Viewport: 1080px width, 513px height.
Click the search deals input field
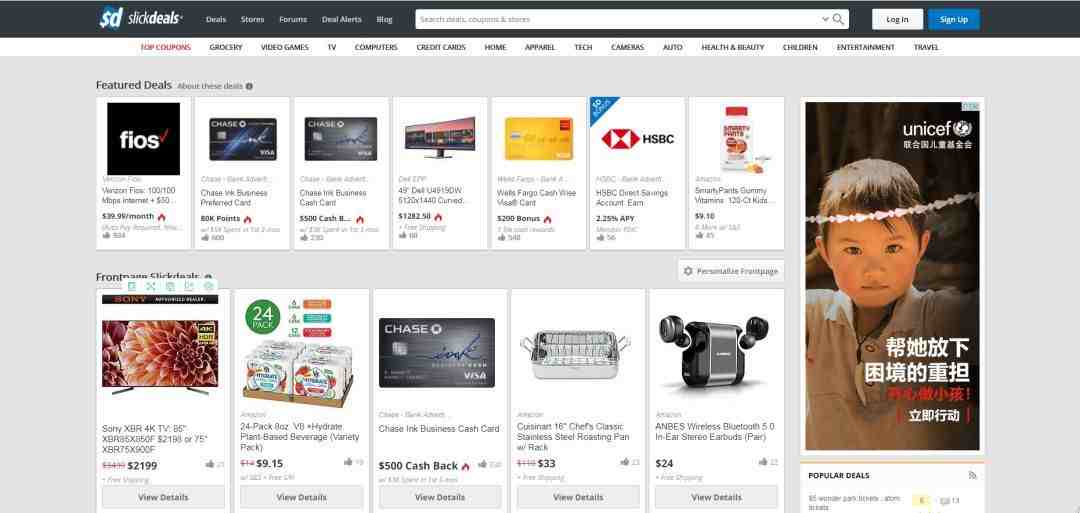[x=615, y=19]
